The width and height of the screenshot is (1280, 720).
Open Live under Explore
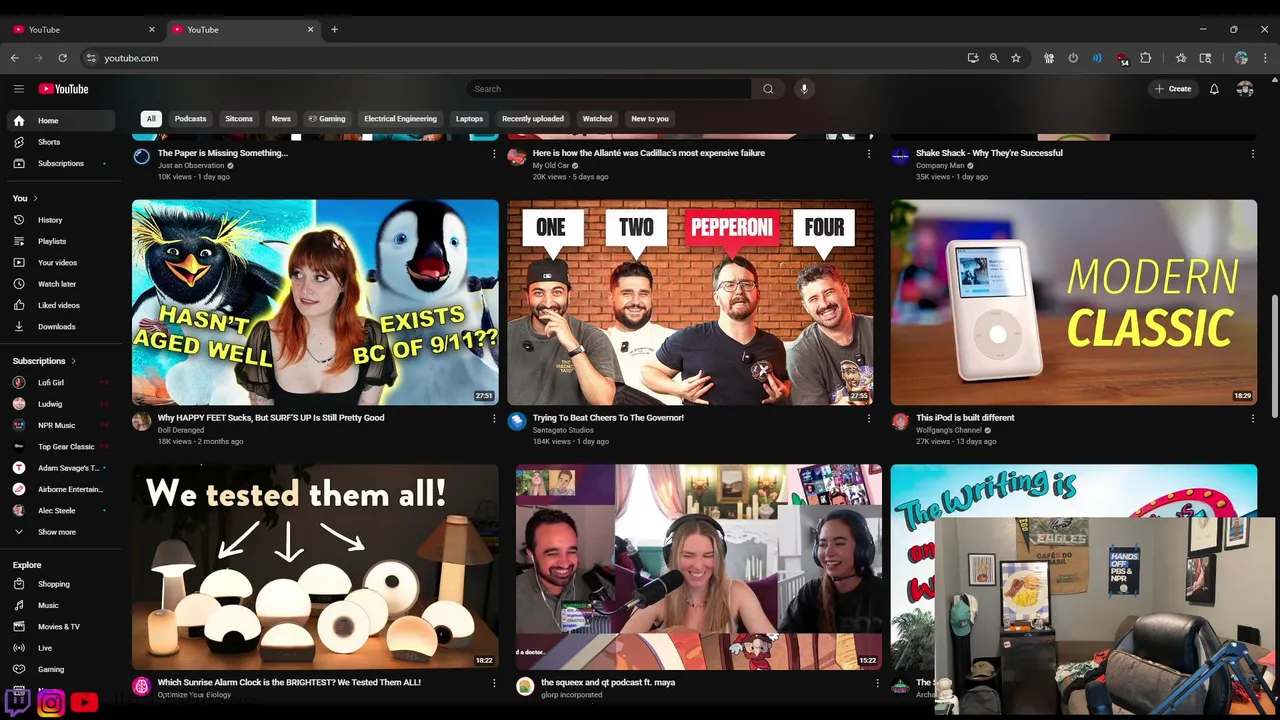click(61, 648)
